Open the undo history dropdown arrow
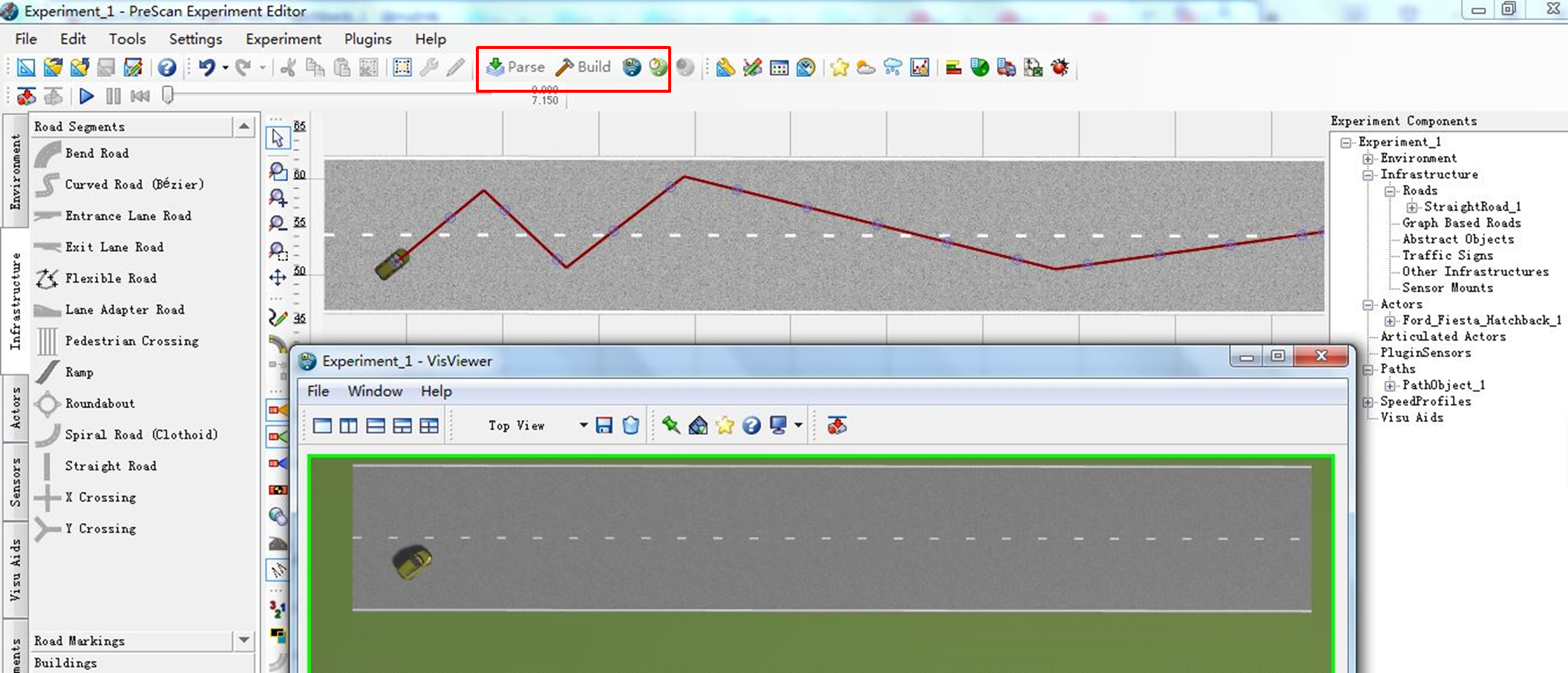 click(225, 68)
